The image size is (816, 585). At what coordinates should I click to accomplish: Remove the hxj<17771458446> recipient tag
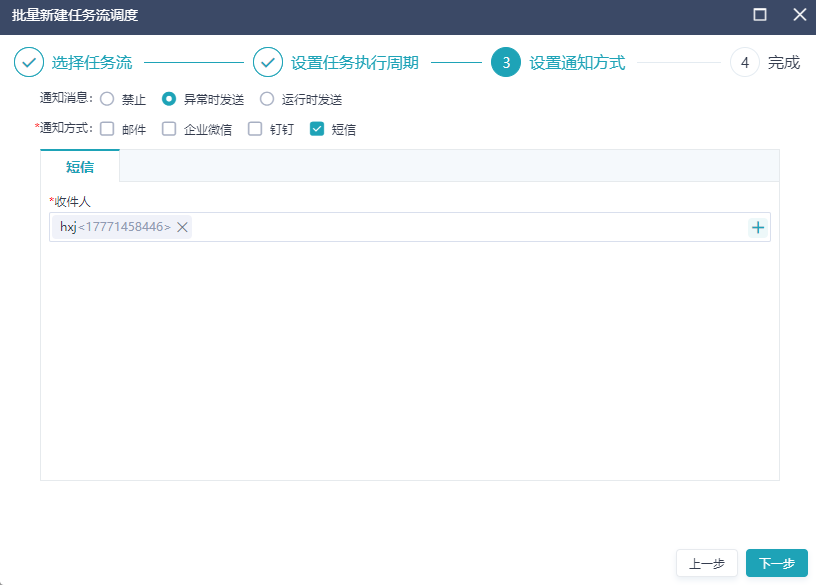coord(180,227)
